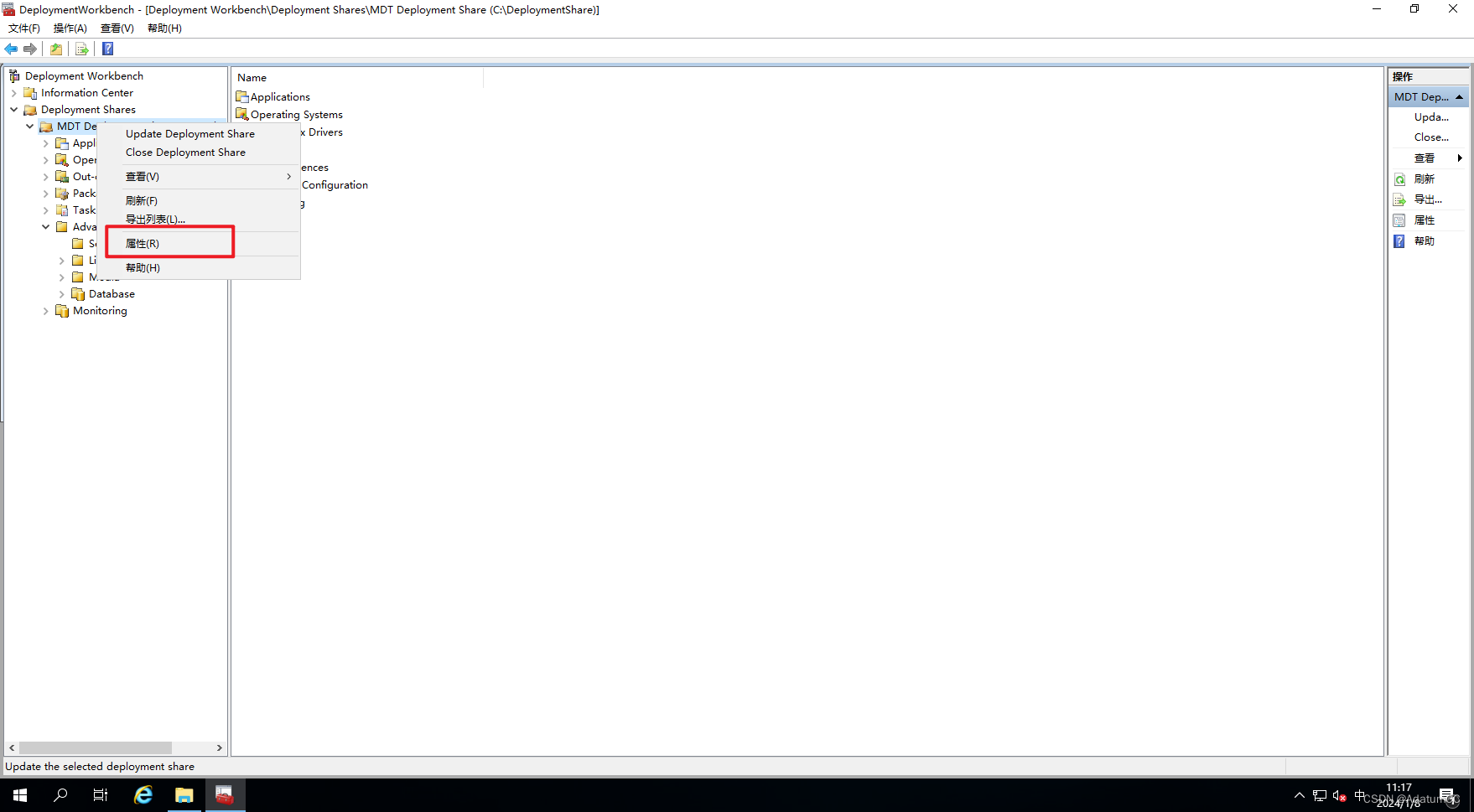Open taskbar search
Screen dimensions: 1474x812
pyautogui.click(x=60, y=795)
